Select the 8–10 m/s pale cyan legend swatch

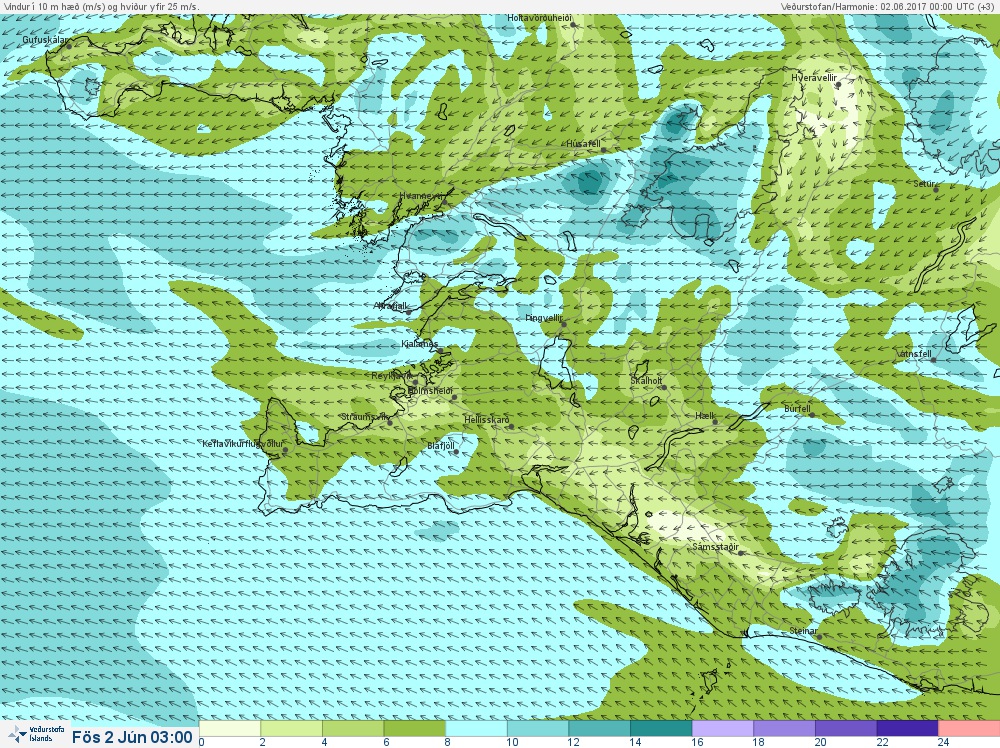[x=476, y=728]
